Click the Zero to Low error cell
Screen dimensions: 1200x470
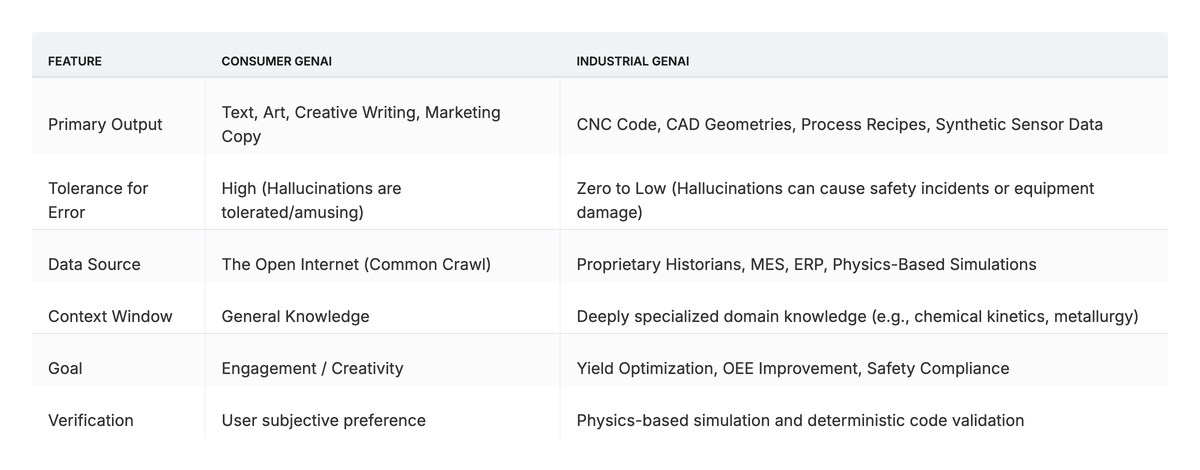click(x=835, y=200)
